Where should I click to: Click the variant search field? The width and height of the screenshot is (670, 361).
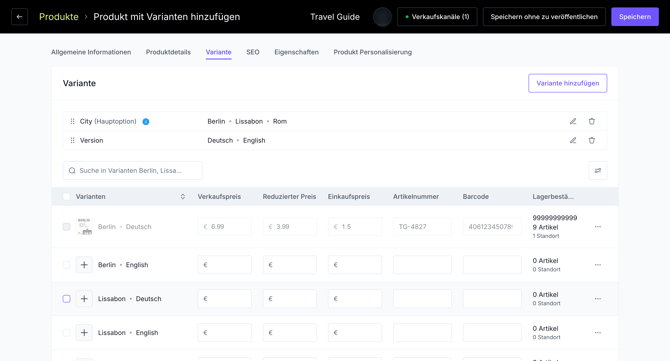[x=132, y=170]
